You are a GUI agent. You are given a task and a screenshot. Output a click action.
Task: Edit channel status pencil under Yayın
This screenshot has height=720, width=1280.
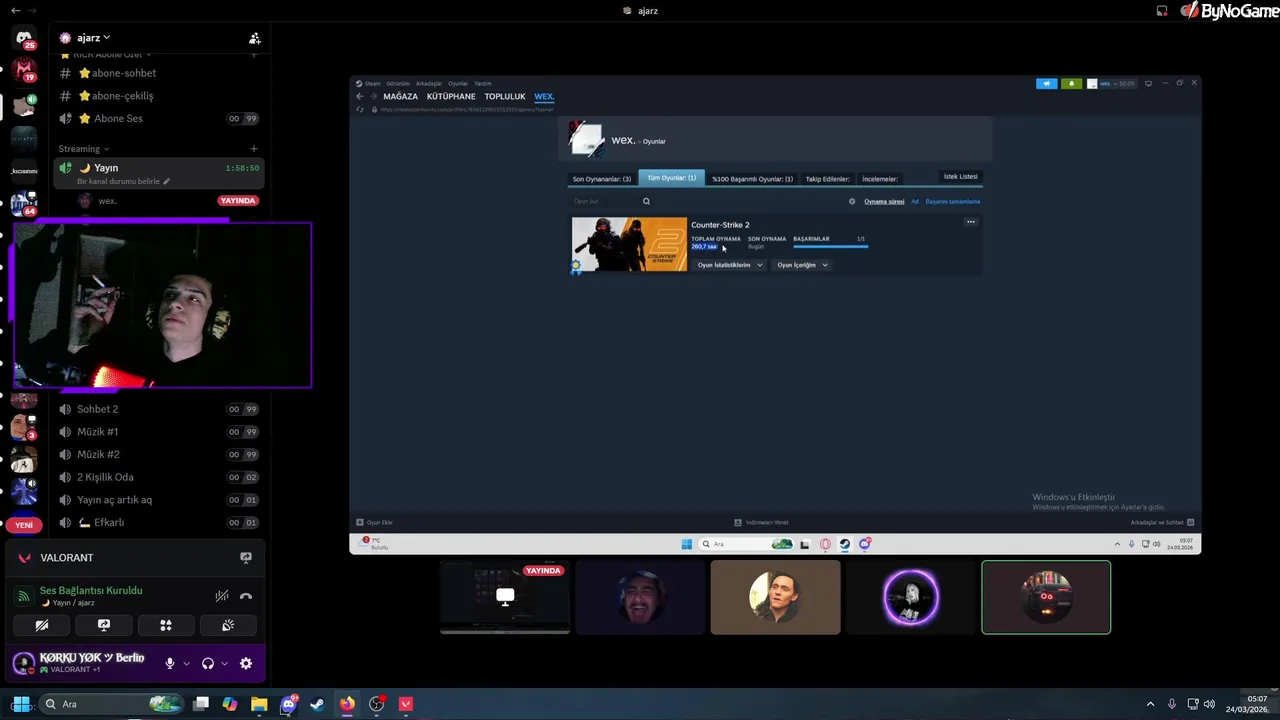click(x=167, y=181)
